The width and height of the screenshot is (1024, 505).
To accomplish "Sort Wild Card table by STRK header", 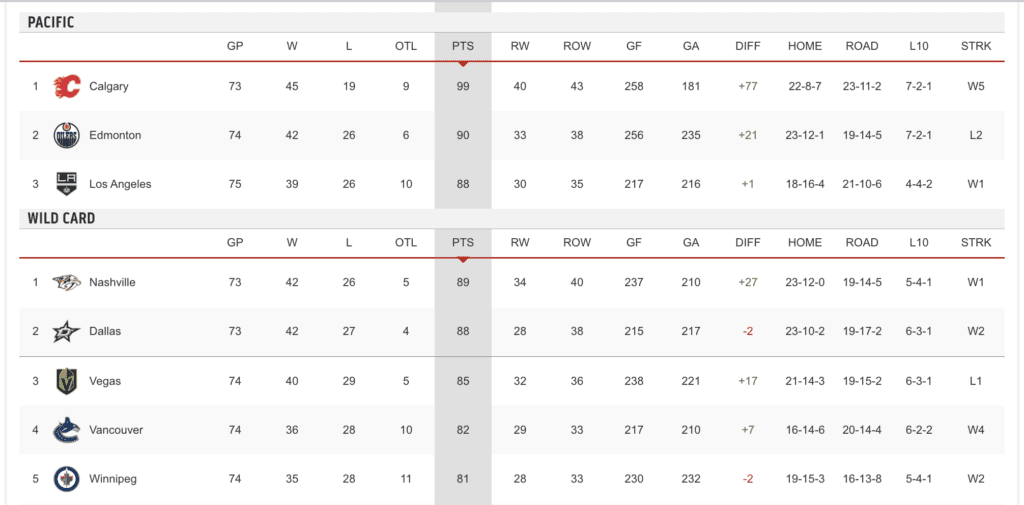I will [x=976, y=242].
